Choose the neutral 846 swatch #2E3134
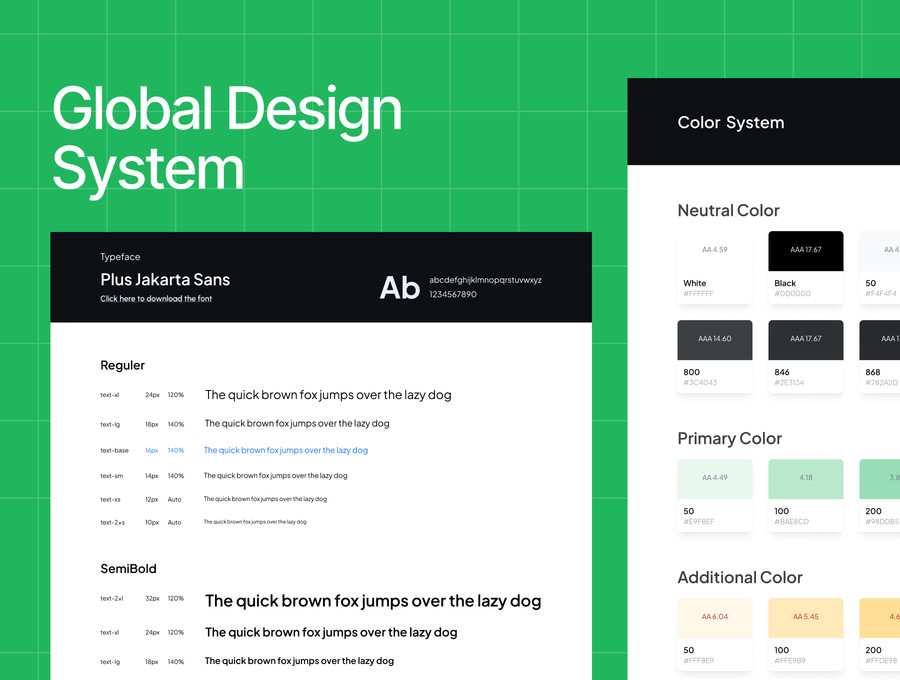This screenshot has width=900, height=680. click(806, 356)
